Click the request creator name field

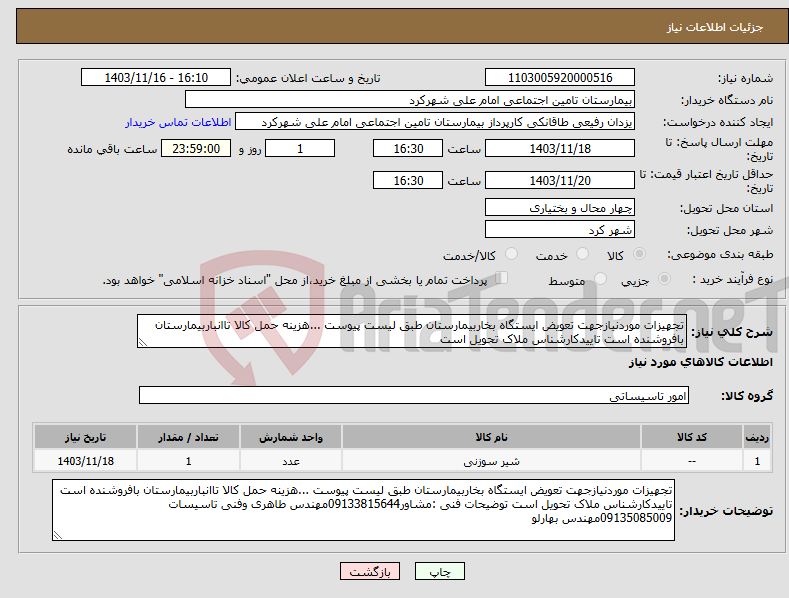[x=435, y=122]
